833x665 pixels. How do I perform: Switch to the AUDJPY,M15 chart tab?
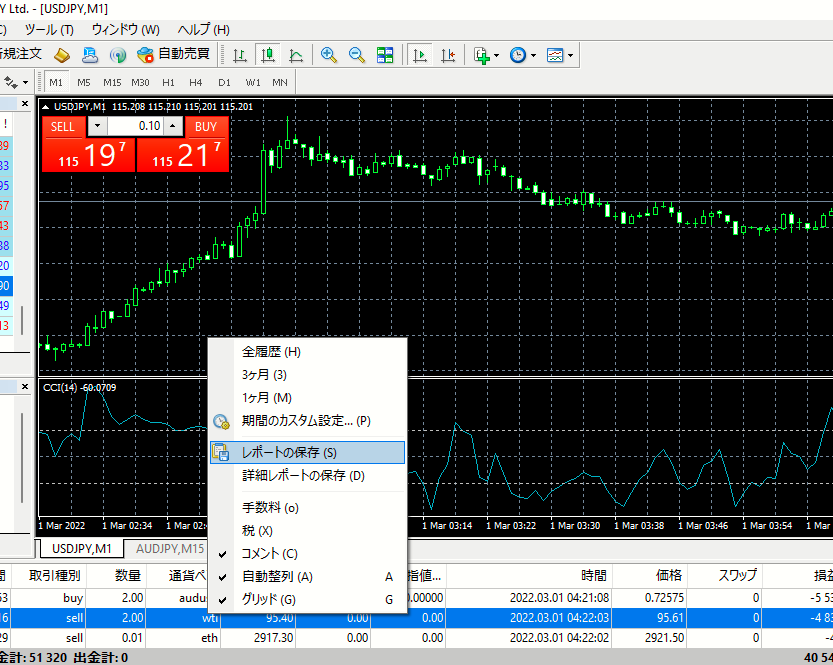(x=170, y=548)
